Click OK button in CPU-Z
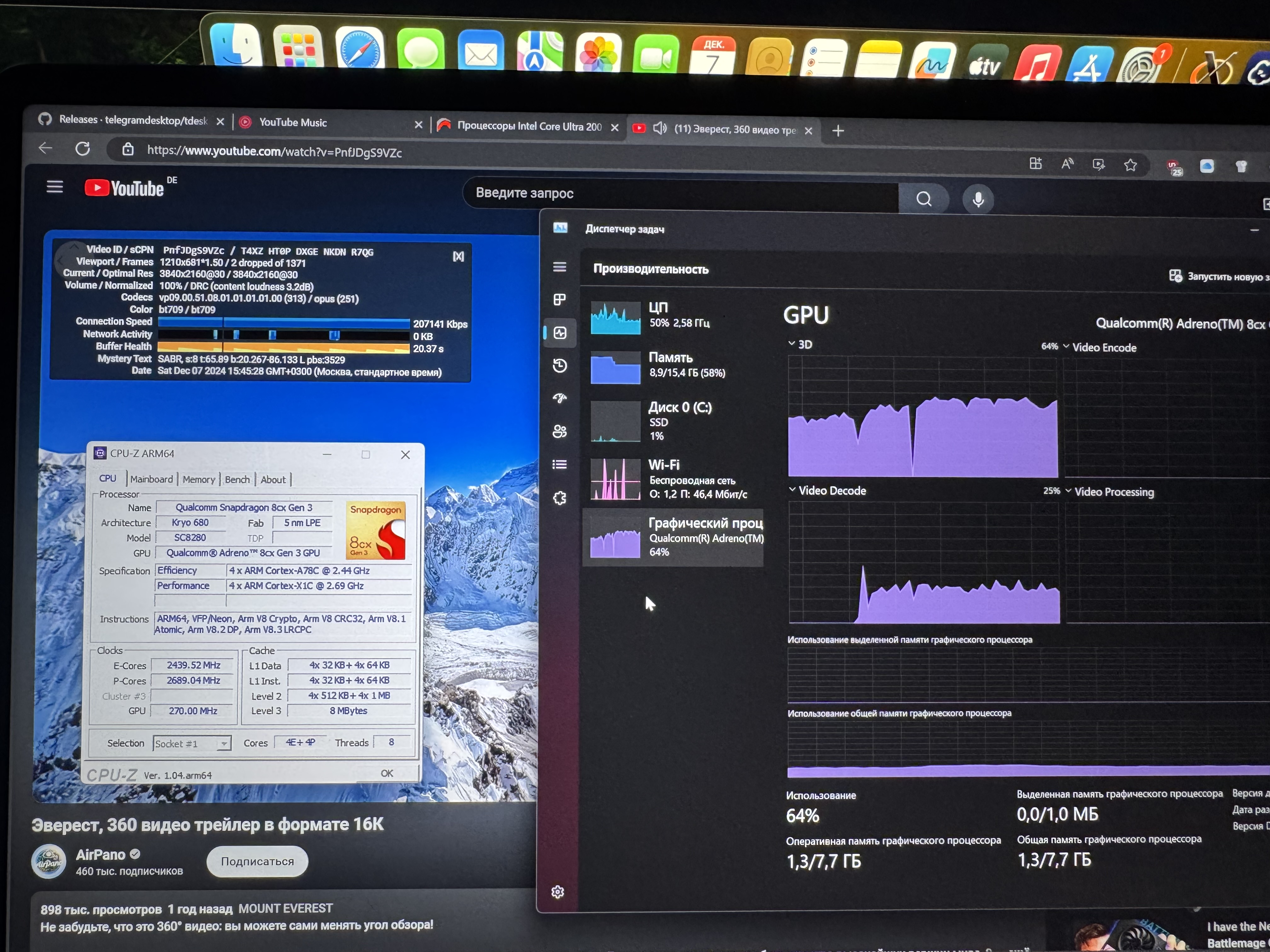Image resolution: width=1270 pixels, height=952 pixels. (387, 773)
